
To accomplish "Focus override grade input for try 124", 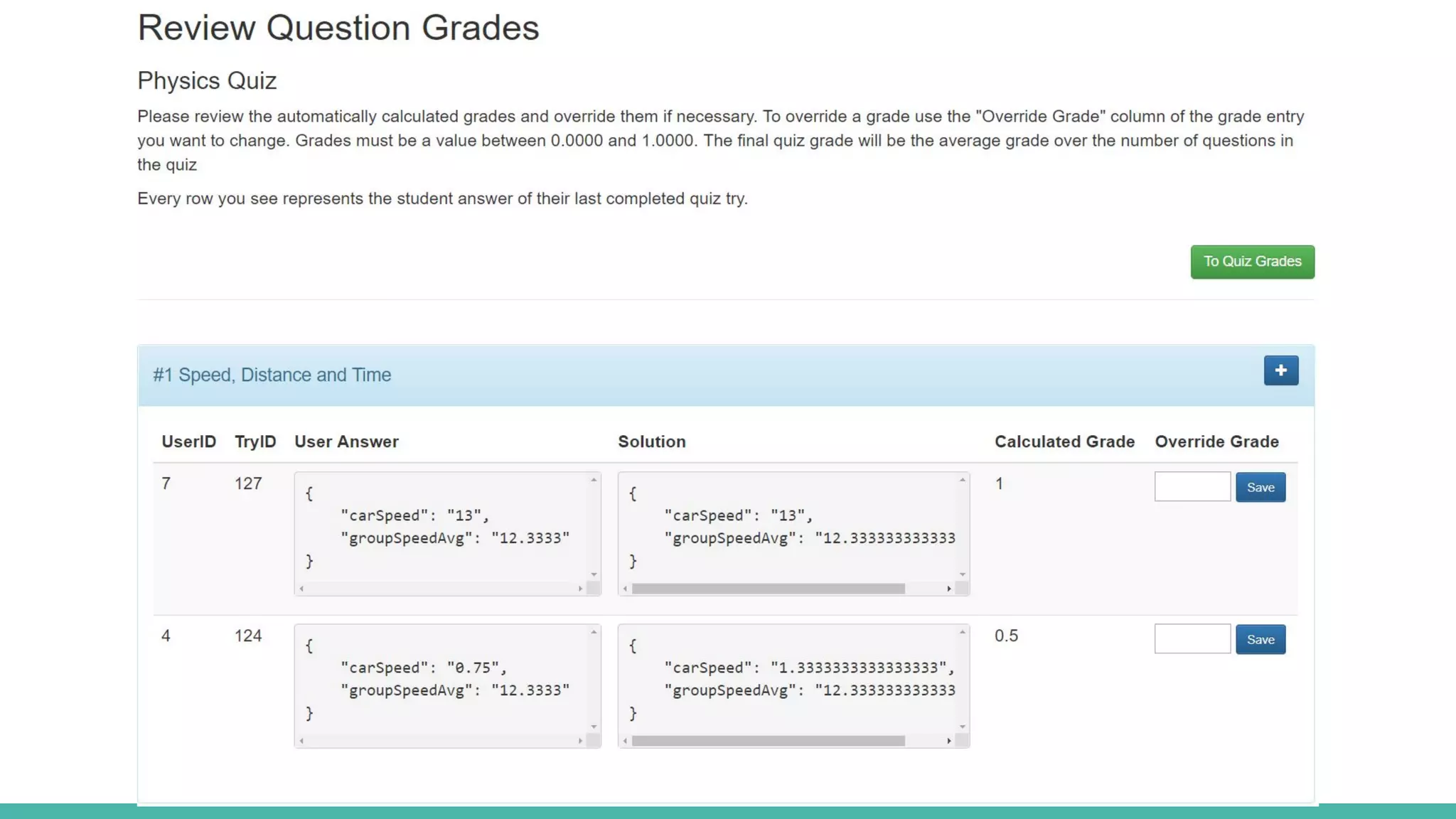I will click(1192, 638).
